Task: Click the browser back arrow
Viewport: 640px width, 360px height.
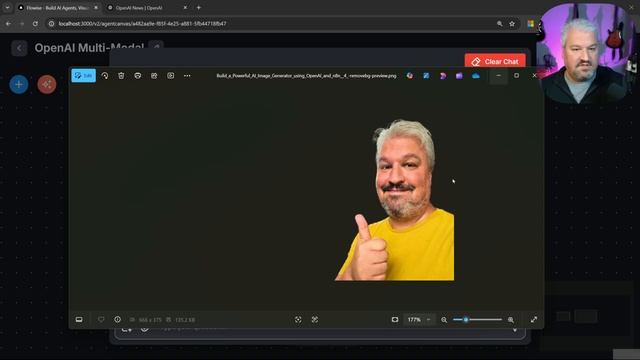Action: tap(8, 24)
